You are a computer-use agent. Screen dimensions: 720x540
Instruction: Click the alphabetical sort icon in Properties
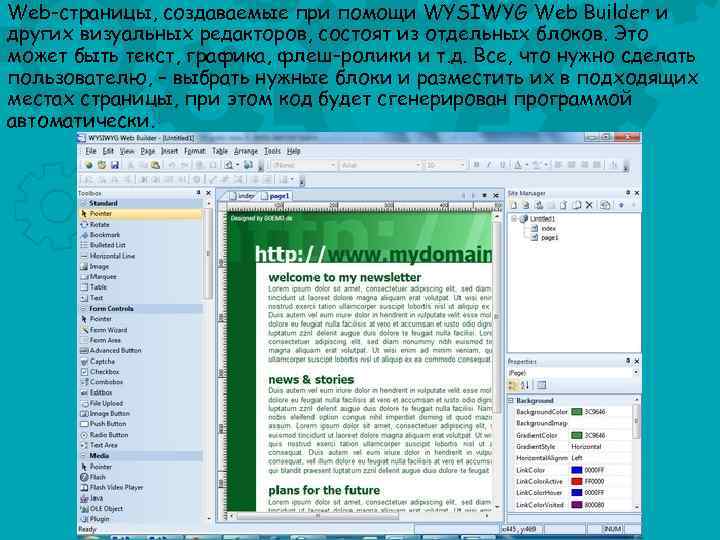[x=525, y=385]
